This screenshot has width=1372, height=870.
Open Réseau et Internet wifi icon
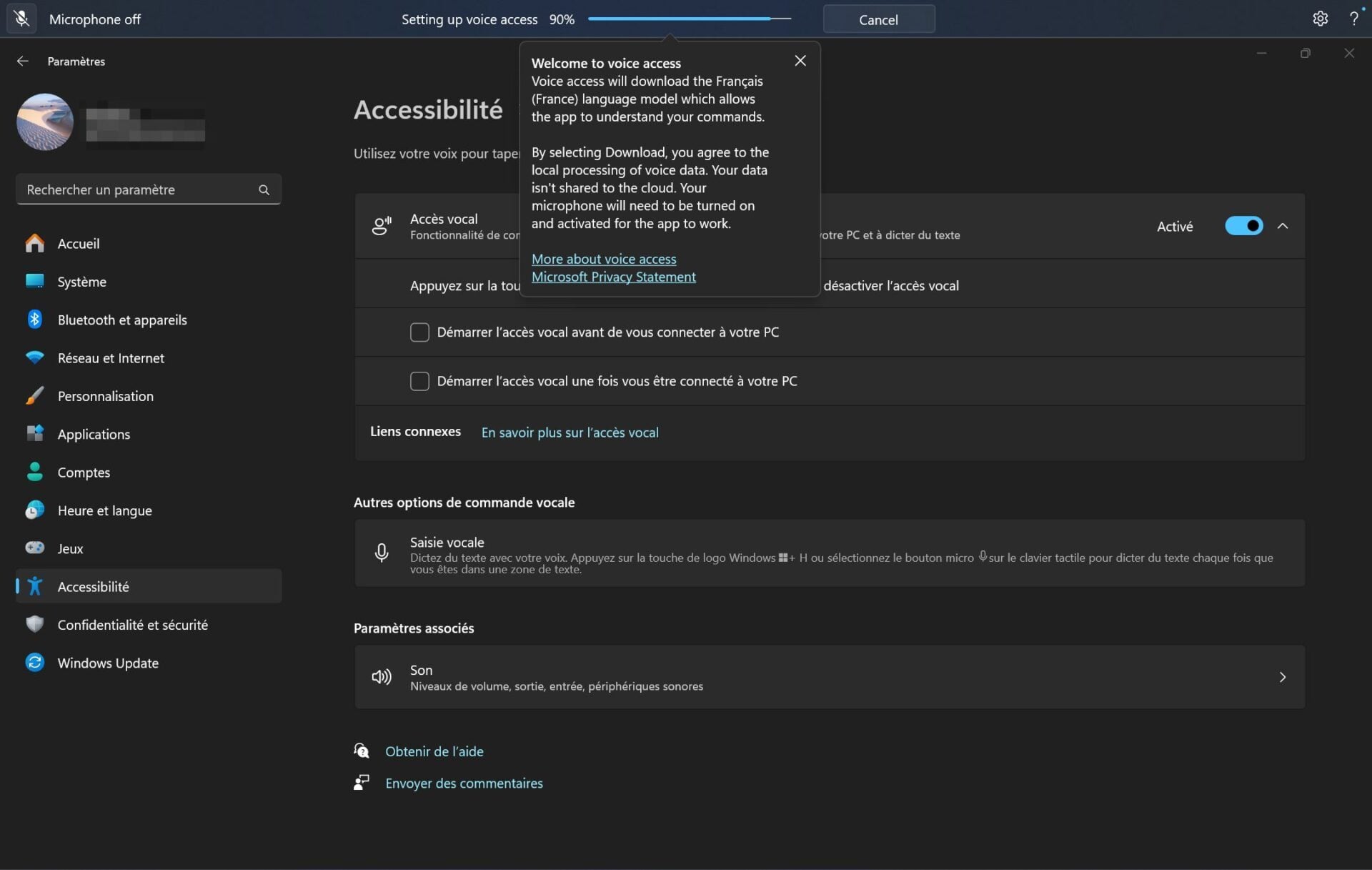pos(34,357)
